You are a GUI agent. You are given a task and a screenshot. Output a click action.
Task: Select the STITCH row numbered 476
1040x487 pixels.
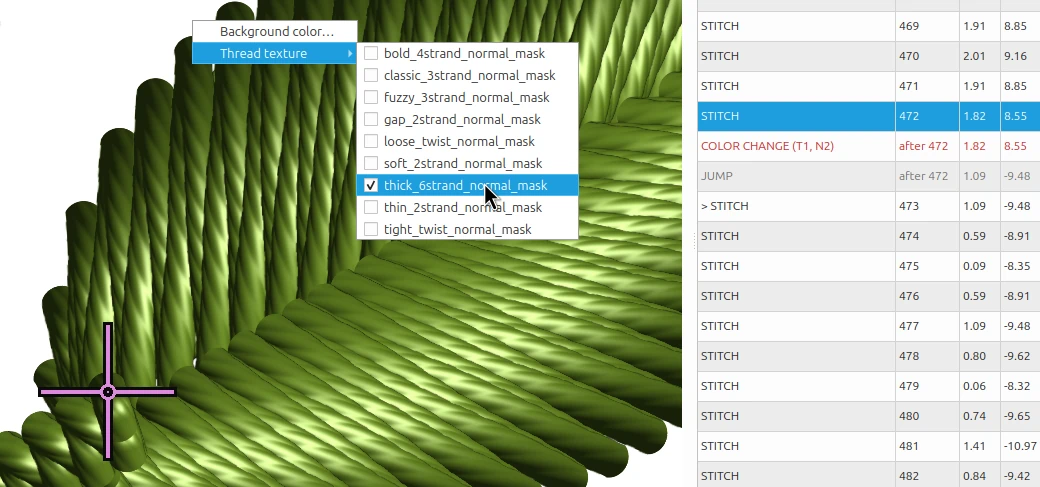pos(868,296)
